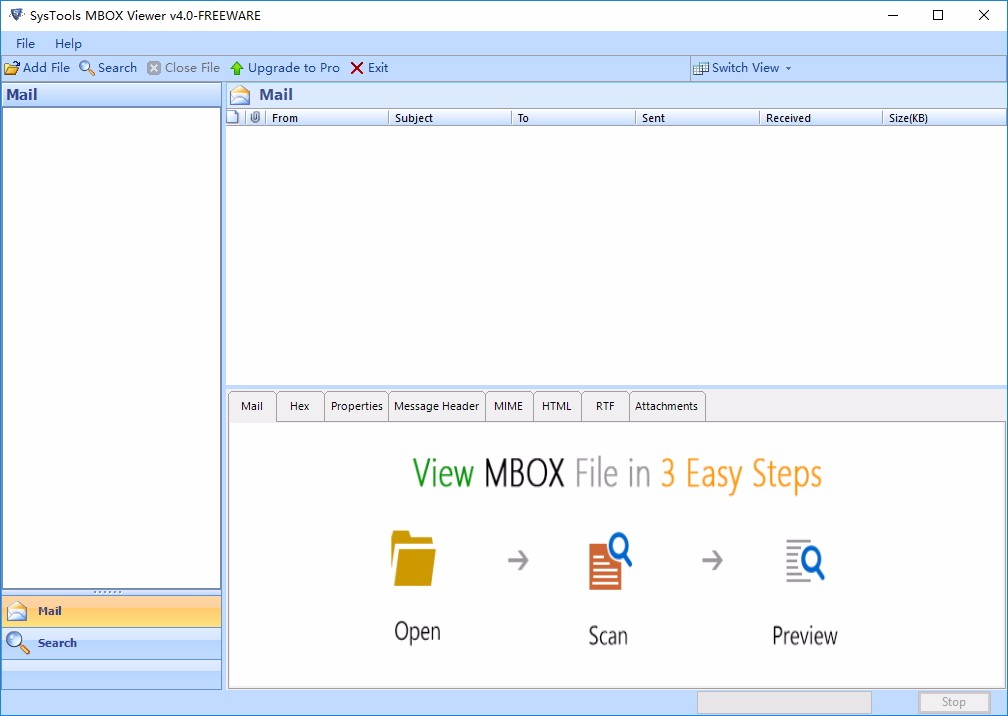The height and width of the screenshot is (716, 1008).
Task: Switch to the RTF tab
Action: 605,406
